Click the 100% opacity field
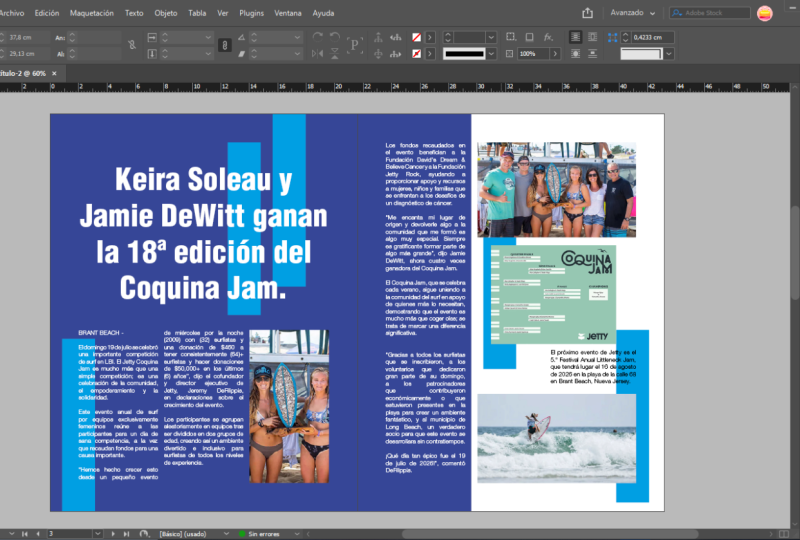This screenshot has width=800, height=540. point(534,54)
